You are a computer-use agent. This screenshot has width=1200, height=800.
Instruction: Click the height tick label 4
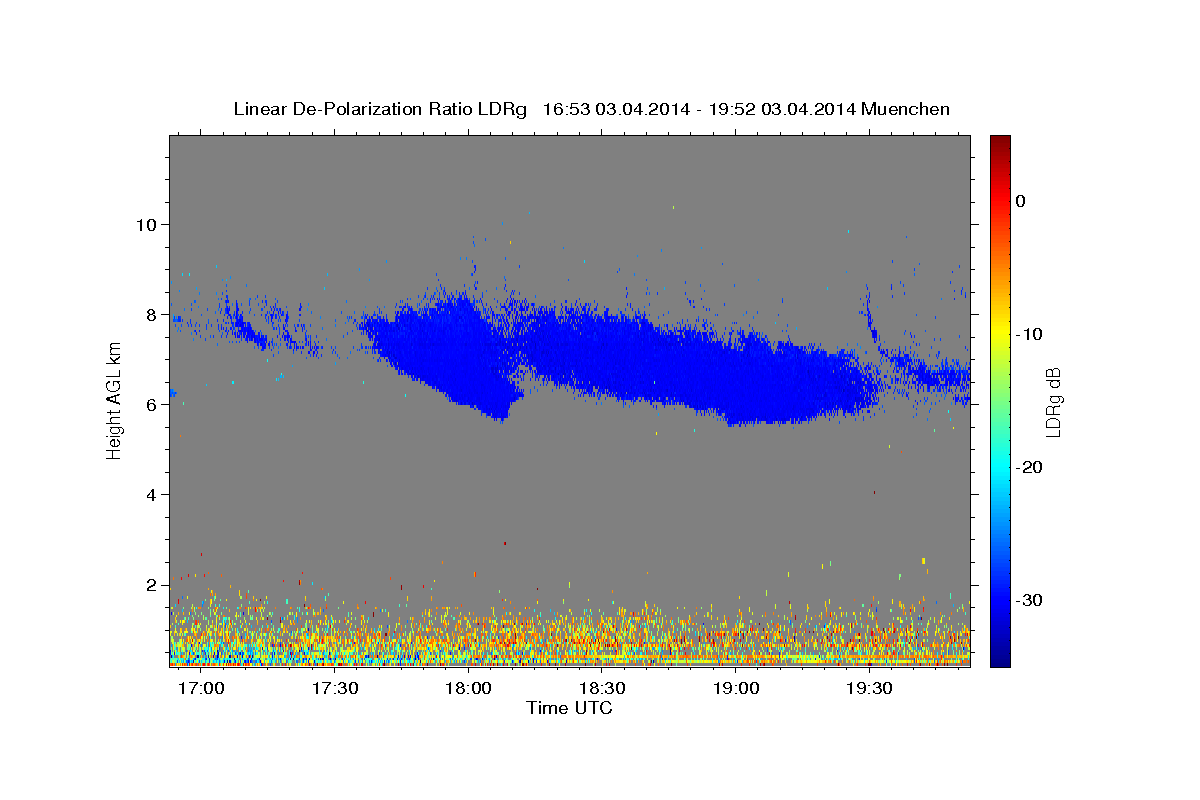(153, 494)
